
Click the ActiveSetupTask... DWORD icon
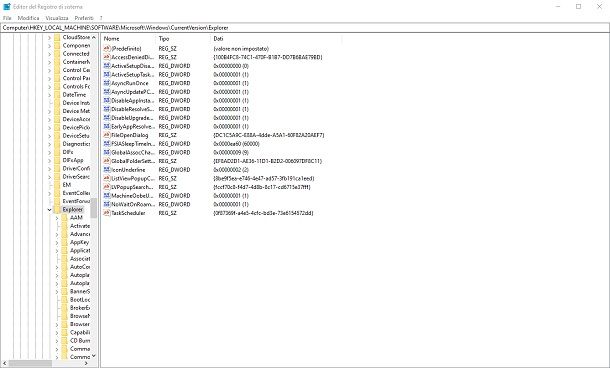(x=107, y=74)
